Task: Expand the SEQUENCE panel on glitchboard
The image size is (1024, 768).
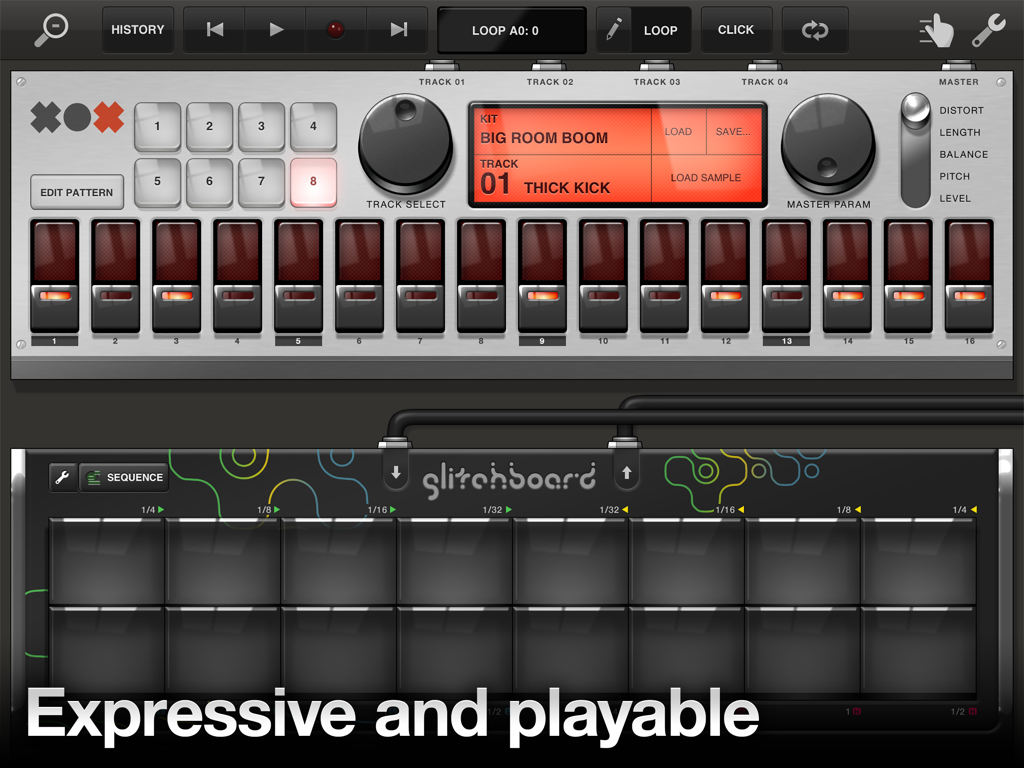Action: click(x=124, y=477)
